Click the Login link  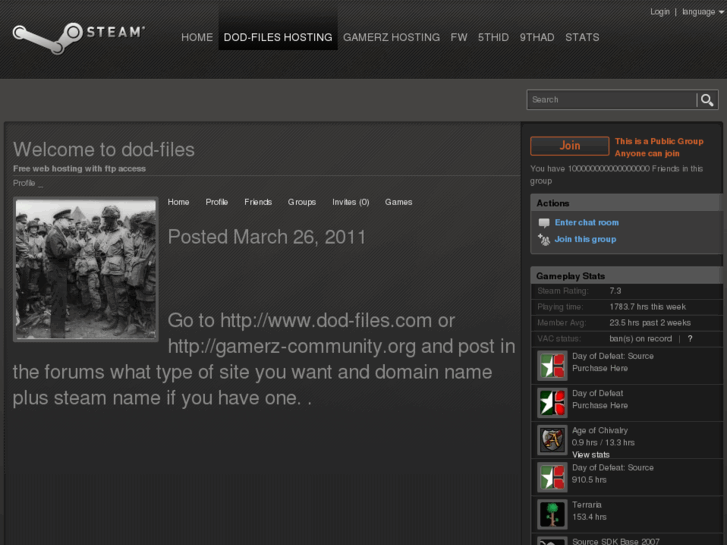pos(660,12)
